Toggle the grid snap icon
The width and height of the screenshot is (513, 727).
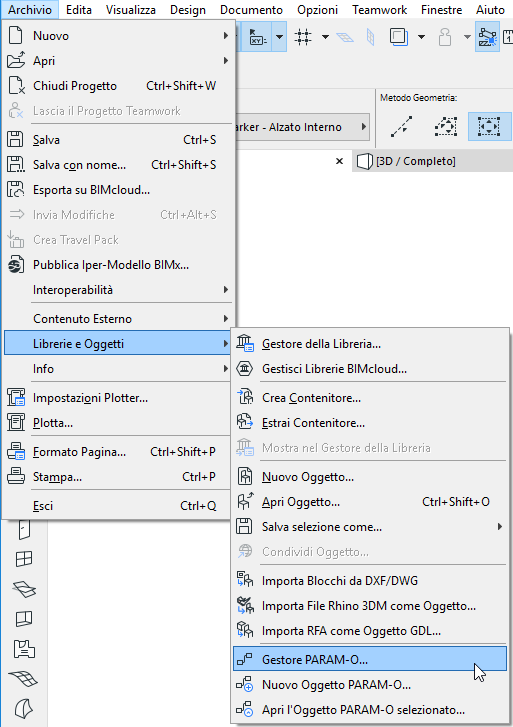tap(303, 37)
